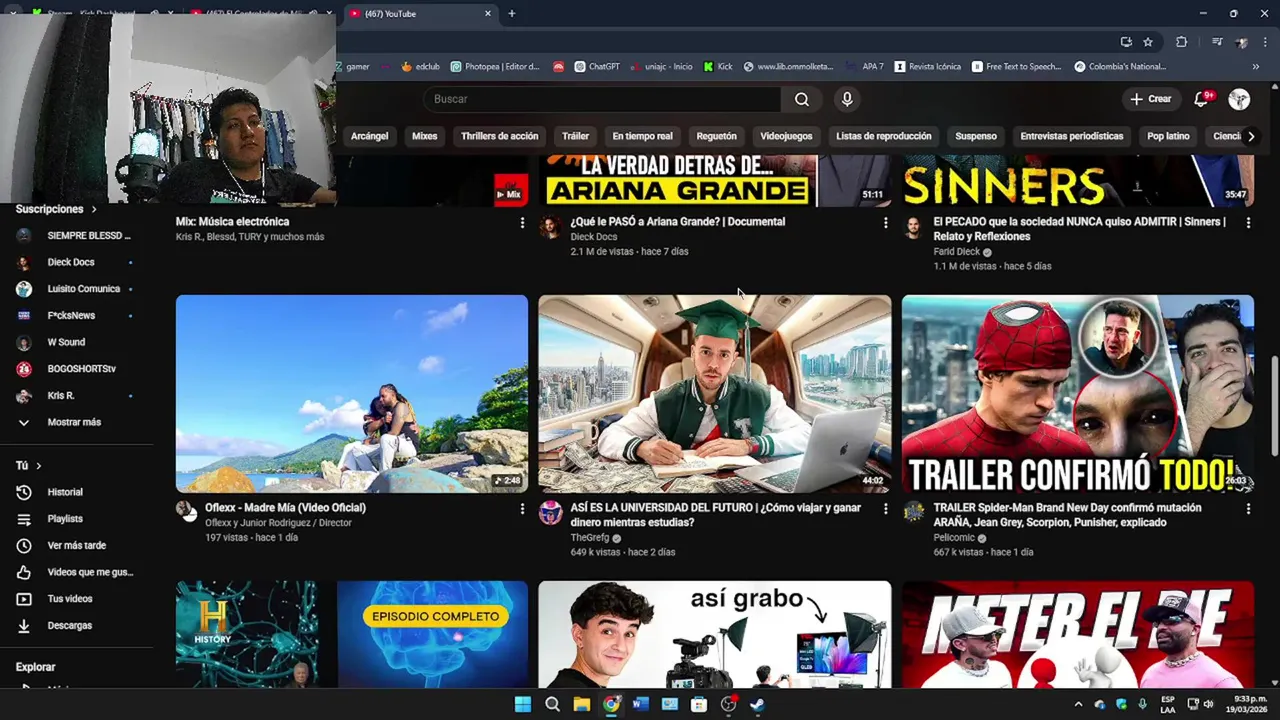Open Windows Start menu
The height and width of the screenshot is (720, 1280).
(523, 704)
